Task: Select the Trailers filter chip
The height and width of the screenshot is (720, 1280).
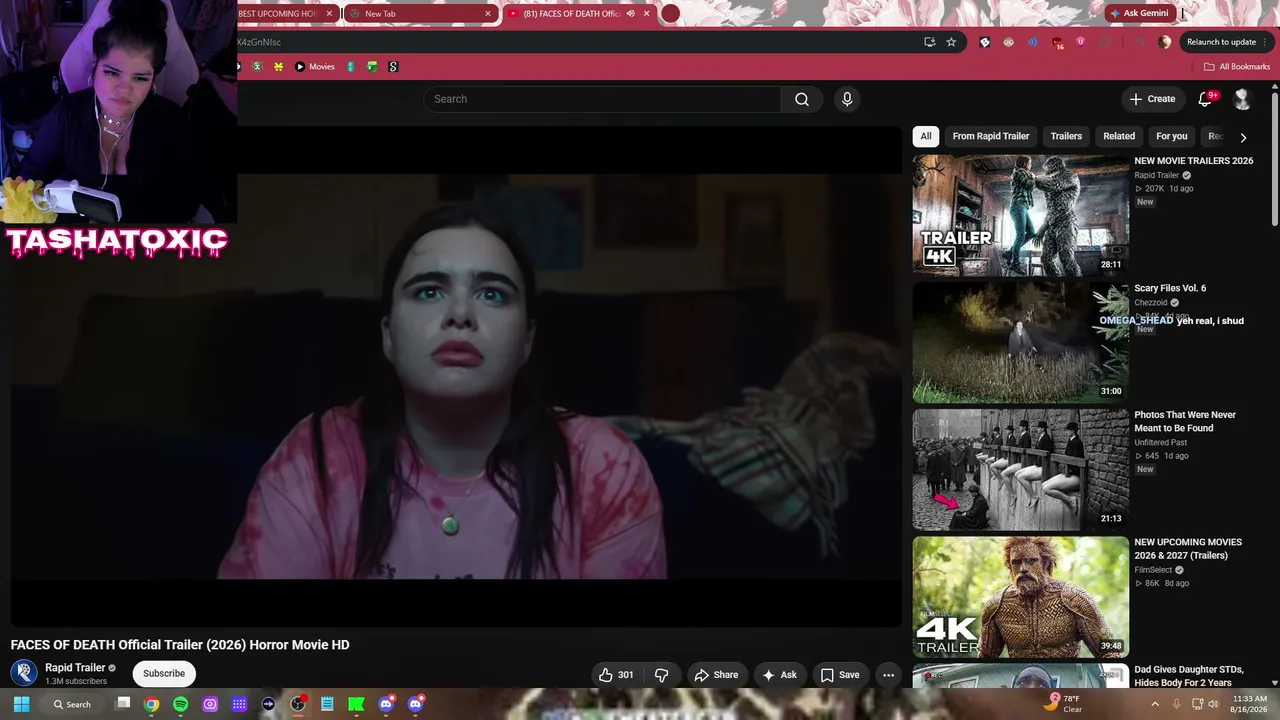Action: pos(1066,136)
